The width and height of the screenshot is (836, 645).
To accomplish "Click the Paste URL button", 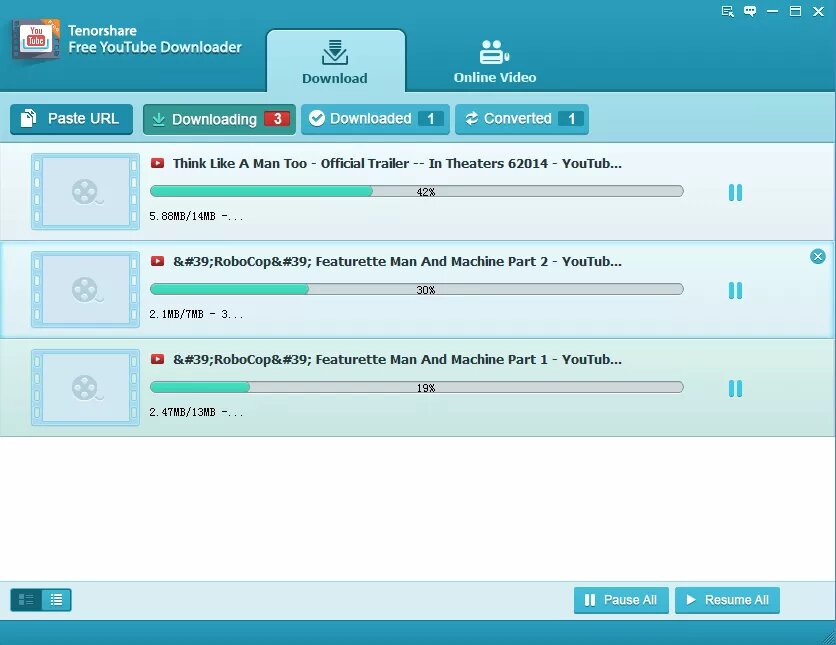I will (71, 119).
